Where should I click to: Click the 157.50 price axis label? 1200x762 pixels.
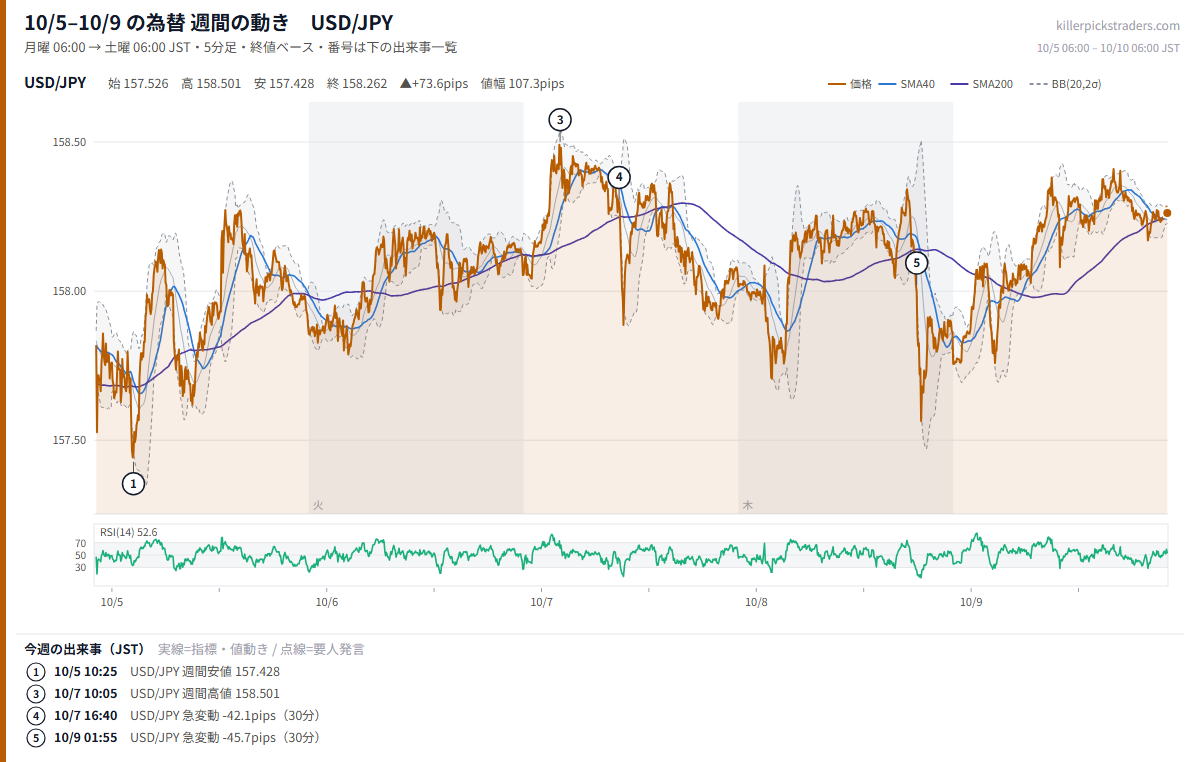69,440
